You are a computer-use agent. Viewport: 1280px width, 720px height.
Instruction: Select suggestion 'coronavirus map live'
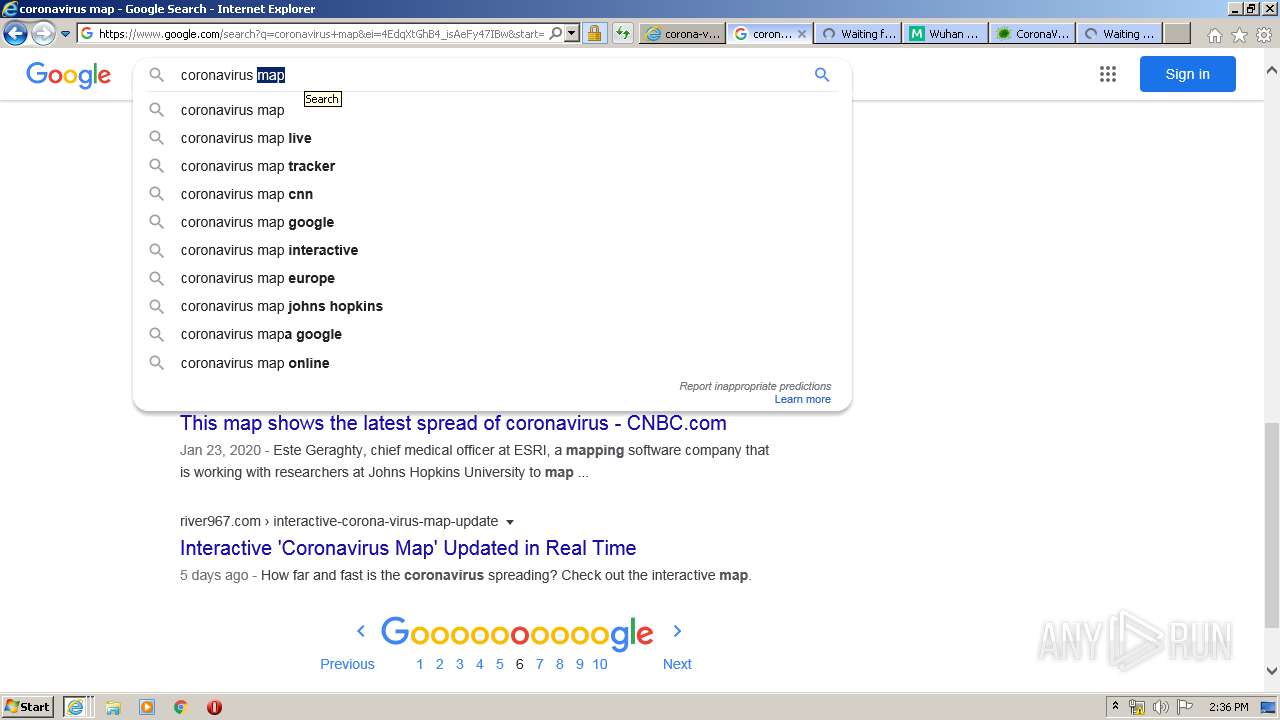pos(492,138)
